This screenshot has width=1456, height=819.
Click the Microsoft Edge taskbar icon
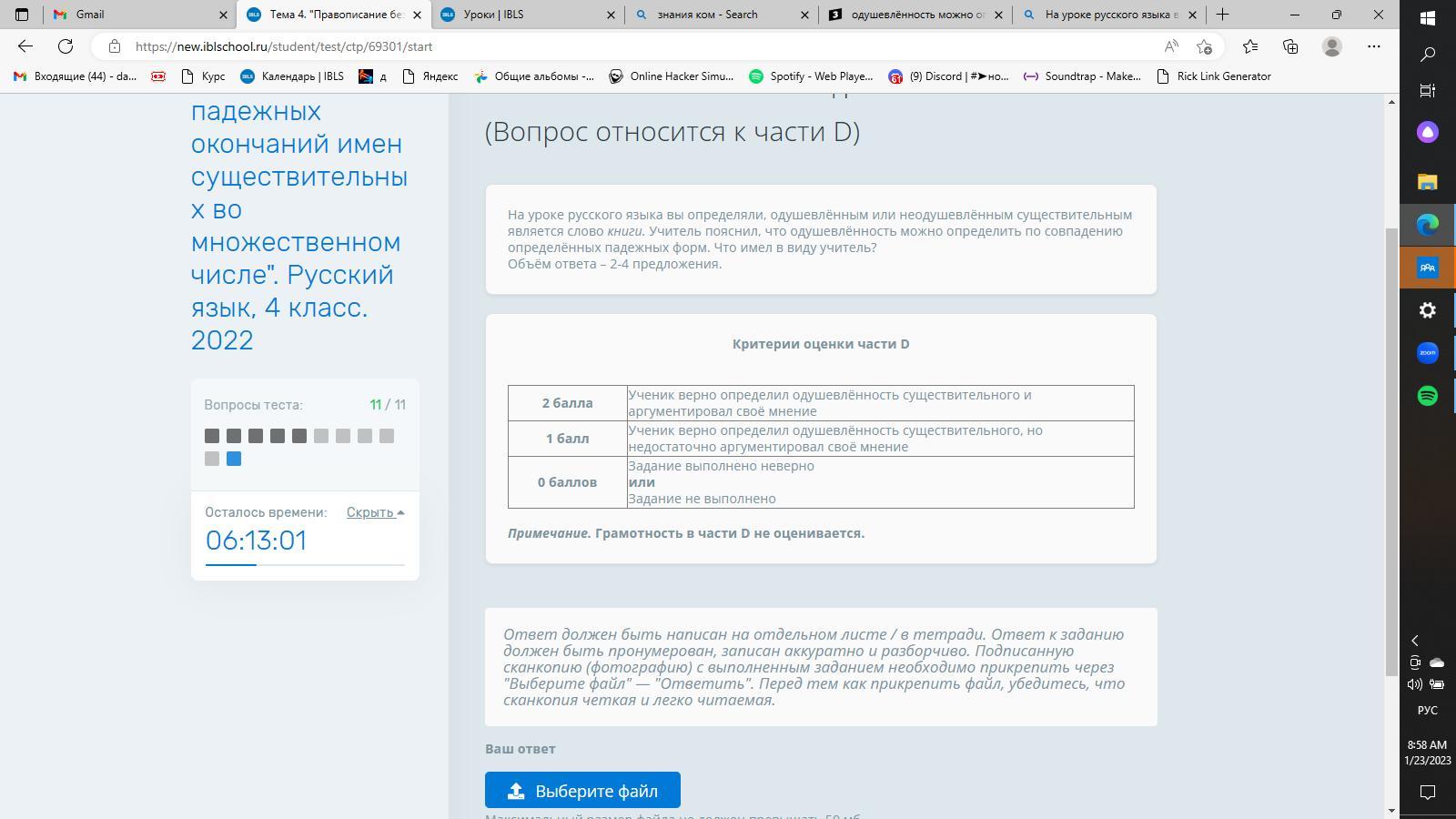pyautogui.click(x=1428, y=225)
